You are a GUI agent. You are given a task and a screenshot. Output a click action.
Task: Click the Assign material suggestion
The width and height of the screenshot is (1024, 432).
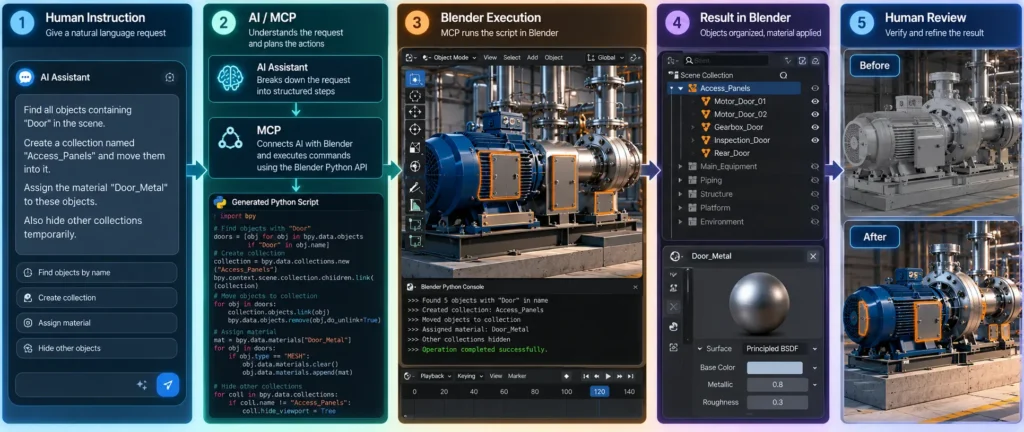click(x=96, y=323)
